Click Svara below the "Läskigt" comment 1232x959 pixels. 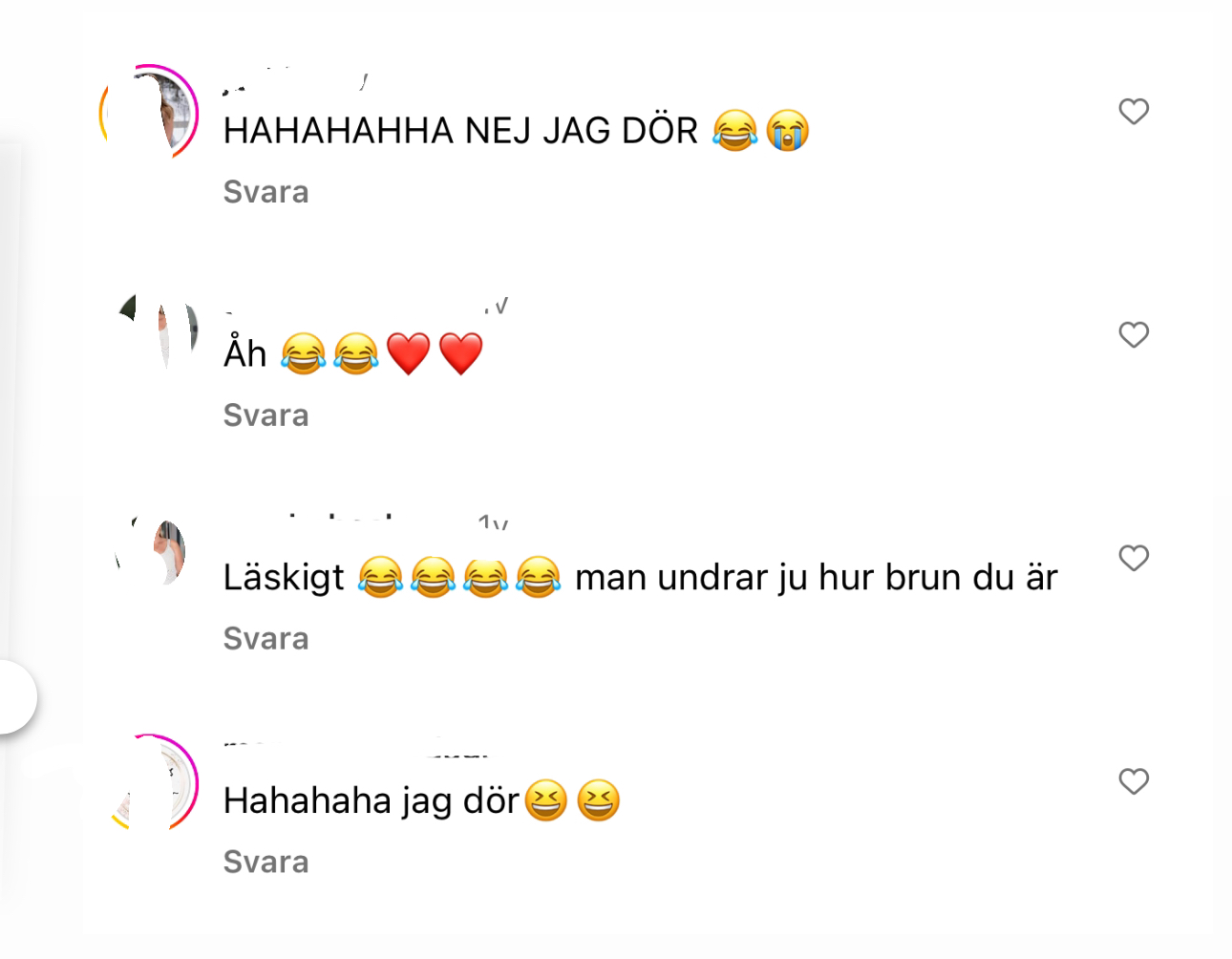266,639
